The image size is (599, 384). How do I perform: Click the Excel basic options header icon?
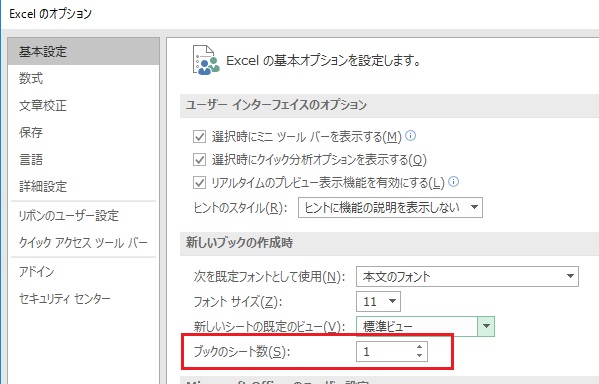(x=206, y=60)
